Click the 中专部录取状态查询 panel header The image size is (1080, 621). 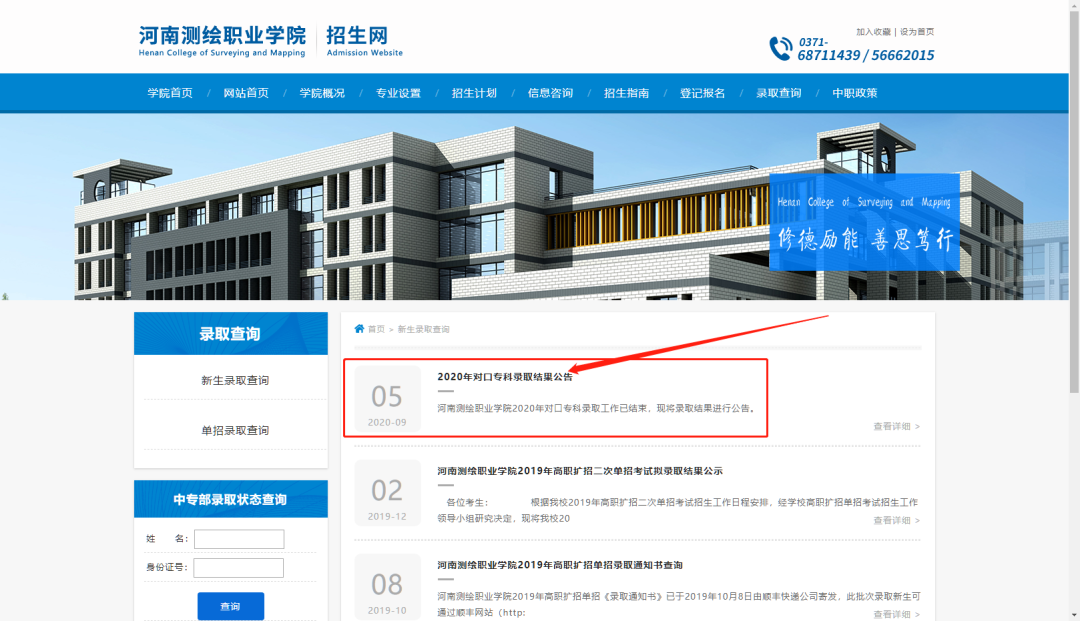click(231, 499)
